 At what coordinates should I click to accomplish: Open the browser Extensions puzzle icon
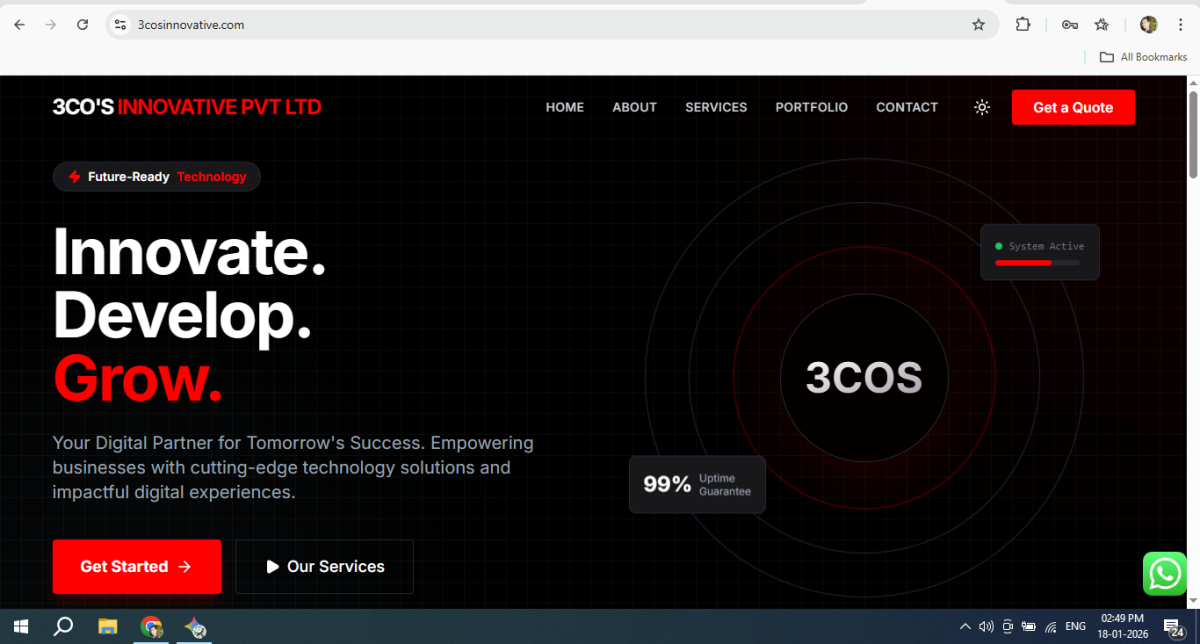click(1023, 25)
